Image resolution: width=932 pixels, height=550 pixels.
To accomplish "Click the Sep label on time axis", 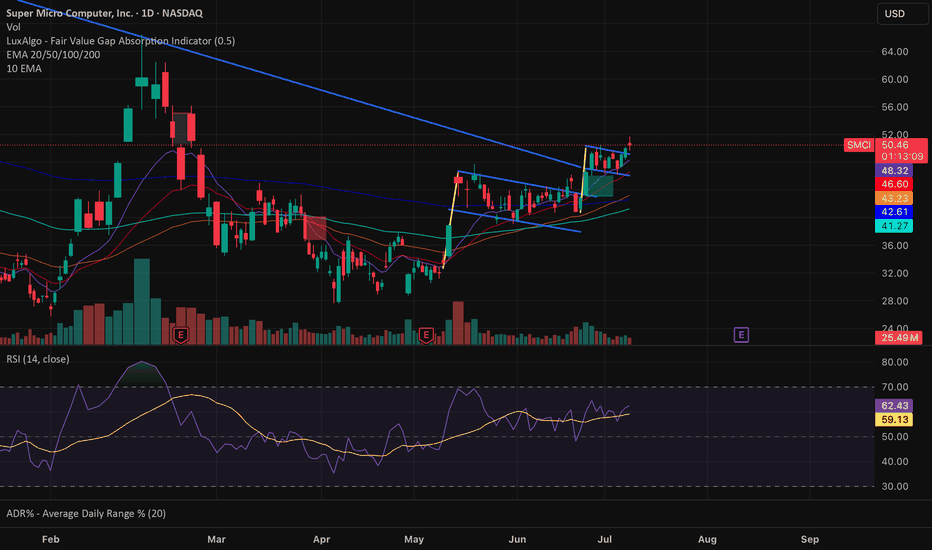I will (810, 539).
